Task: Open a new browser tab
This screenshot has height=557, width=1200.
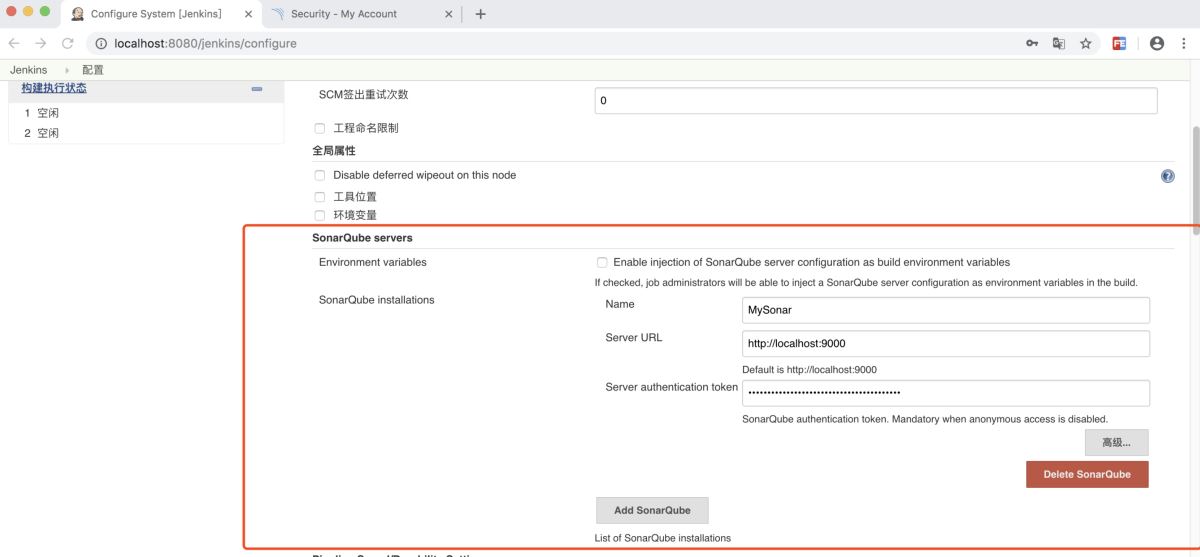Action: click(481, 14)
